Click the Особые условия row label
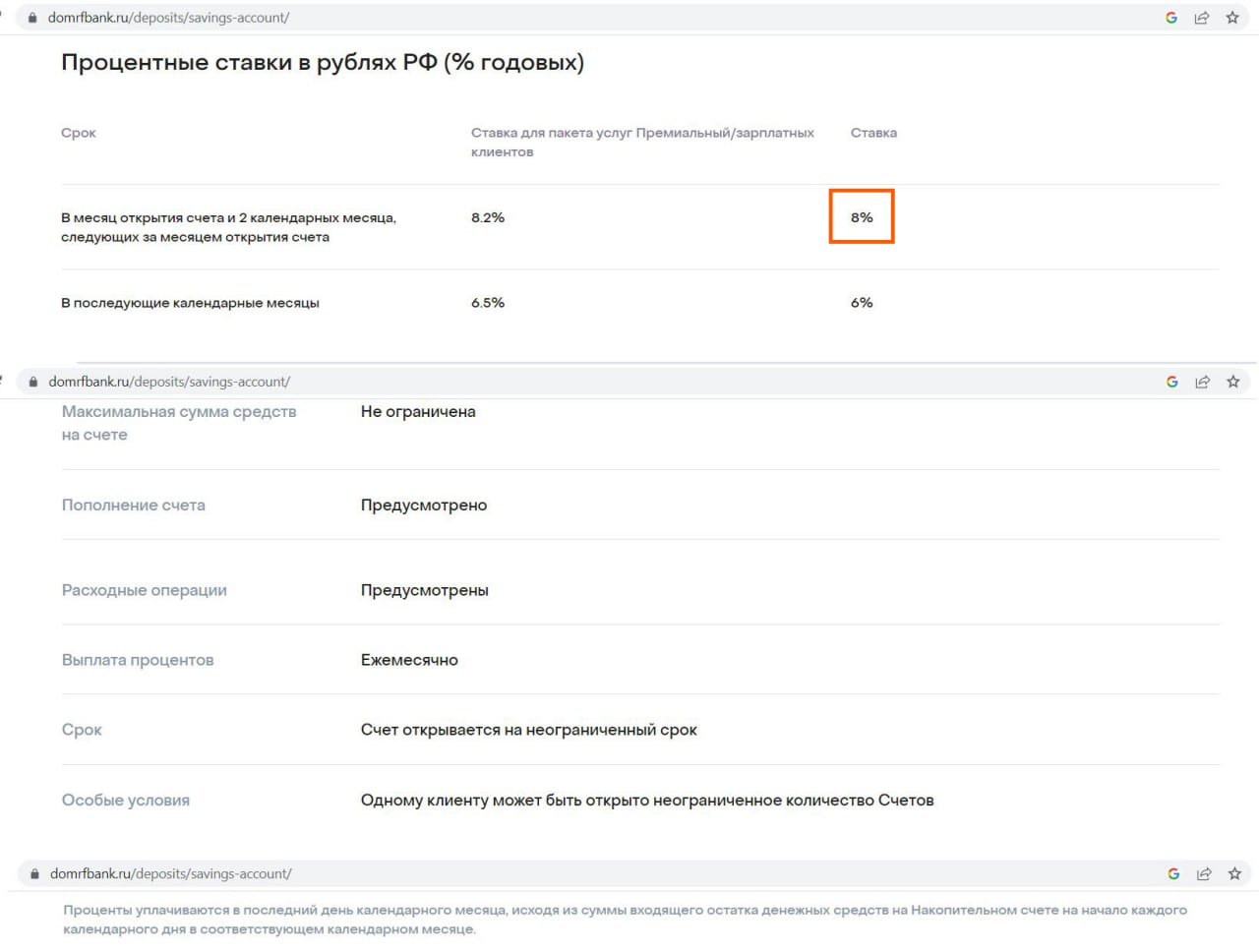The height and width of the screenshot is (952, 1259). coord(126,800)
